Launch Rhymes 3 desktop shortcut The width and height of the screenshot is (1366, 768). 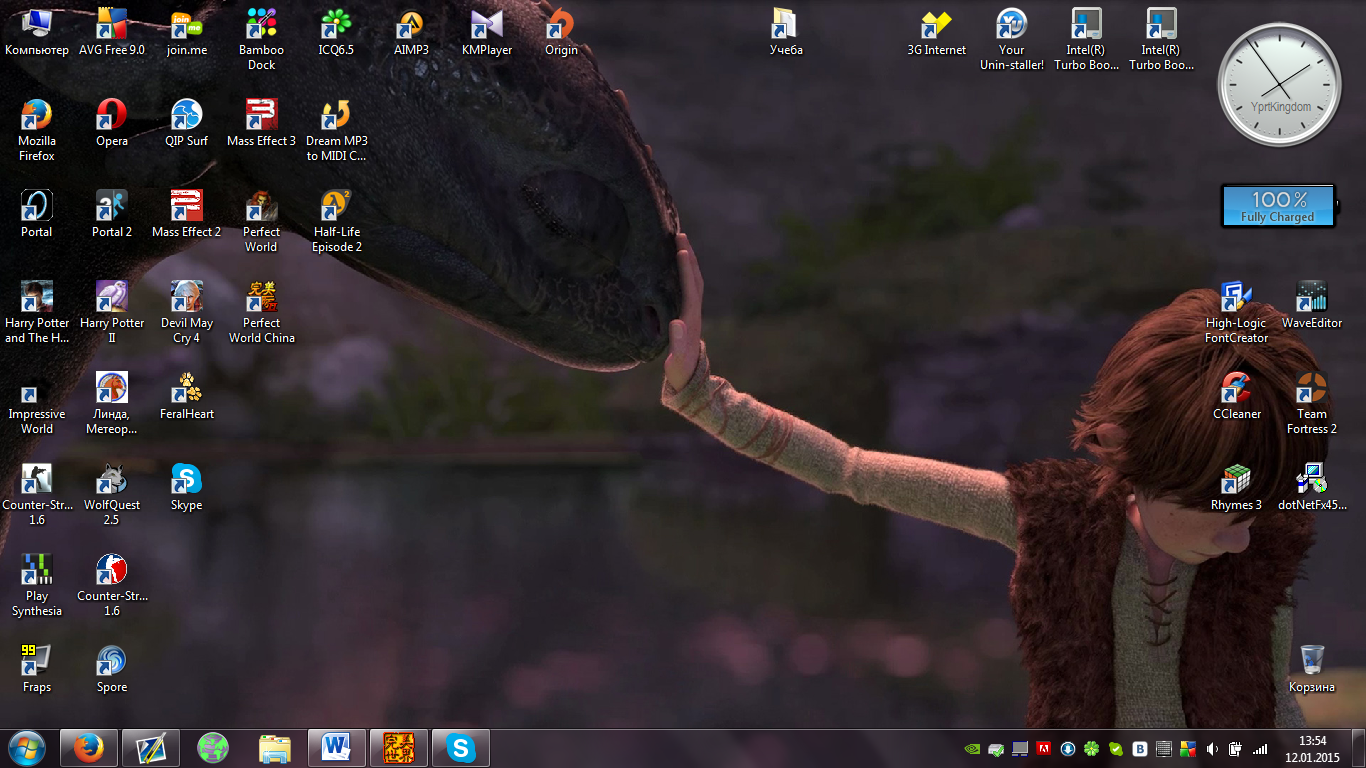pyautogui.click(x=1236, y=487)
